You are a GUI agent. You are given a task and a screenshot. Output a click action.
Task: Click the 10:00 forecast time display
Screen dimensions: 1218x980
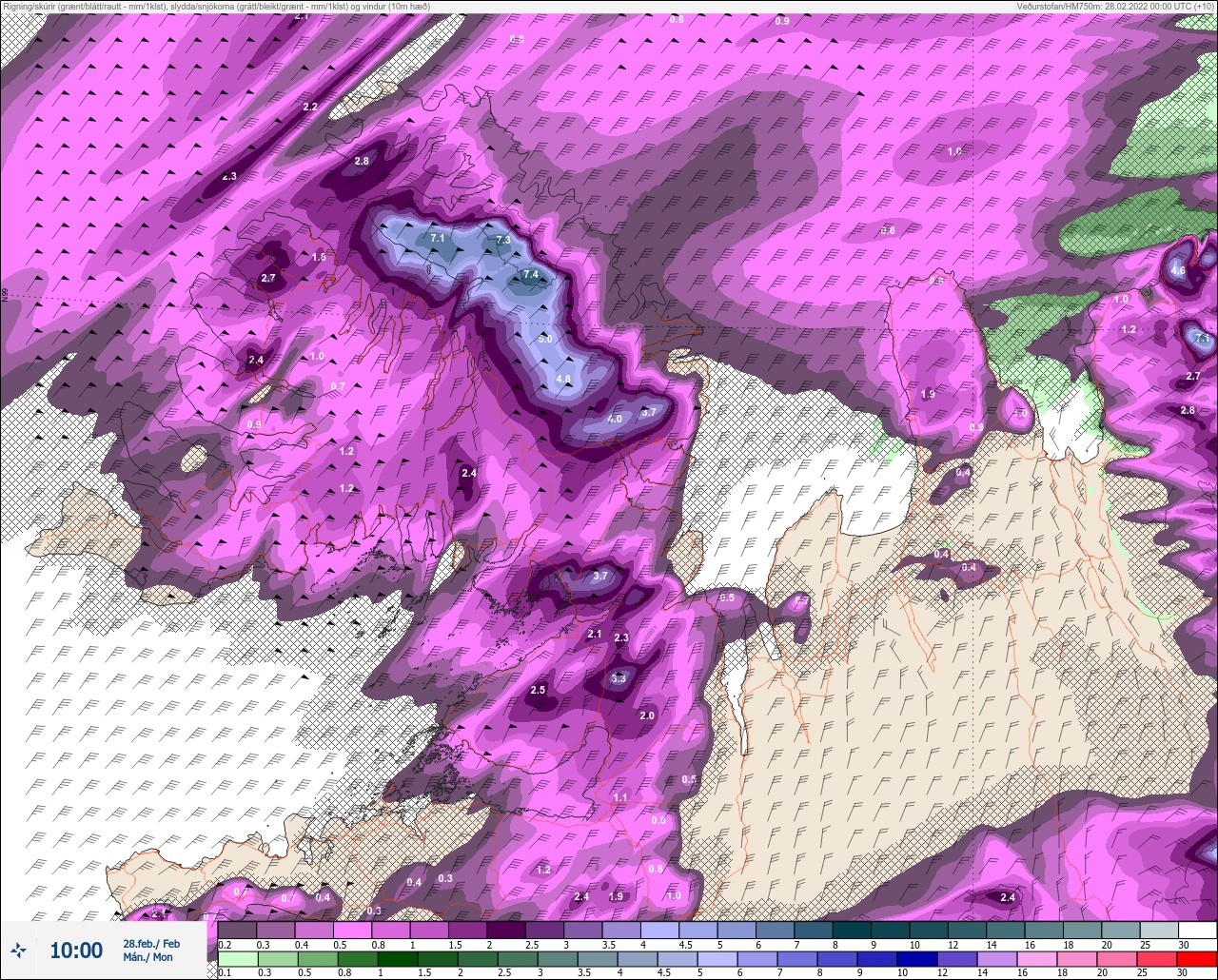[76, 950]
